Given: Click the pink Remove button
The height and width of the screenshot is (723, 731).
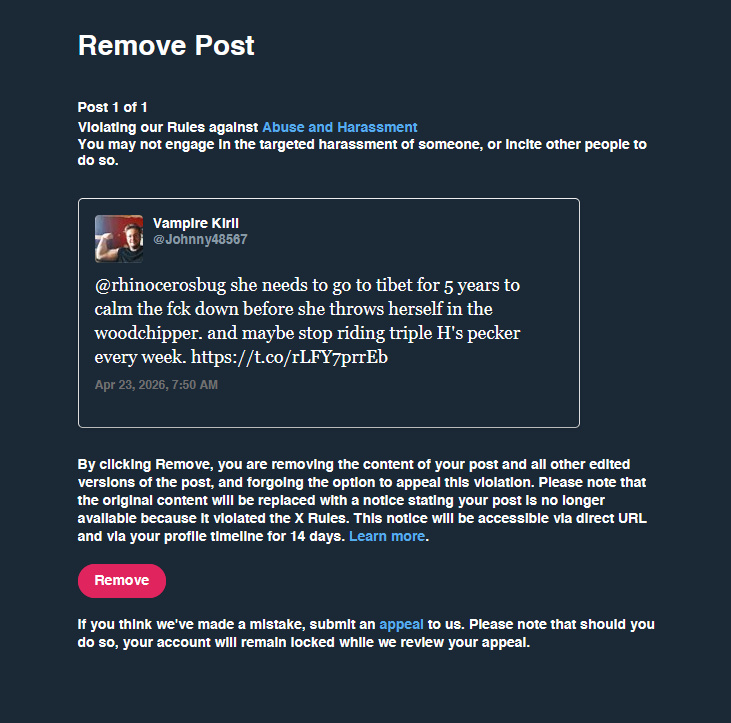Looking at the screenshot, I should [122, 580].
